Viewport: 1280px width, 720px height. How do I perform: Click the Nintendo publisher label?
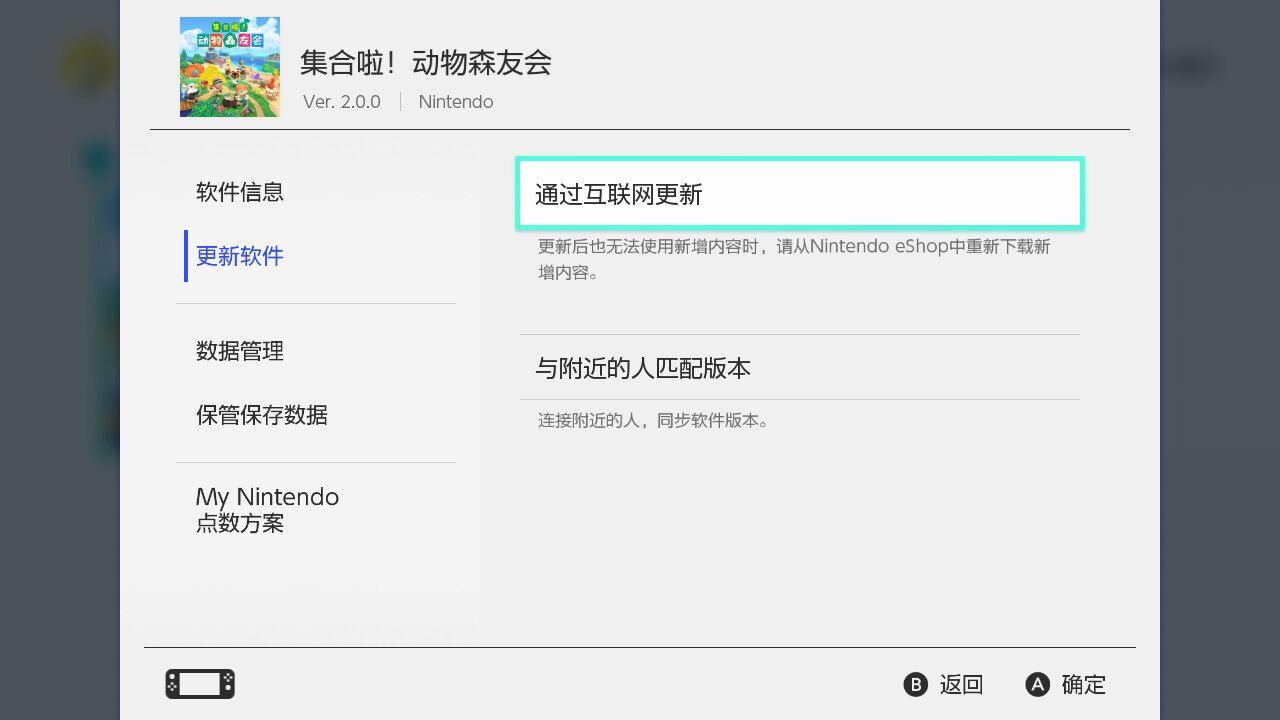pos(455,102)
